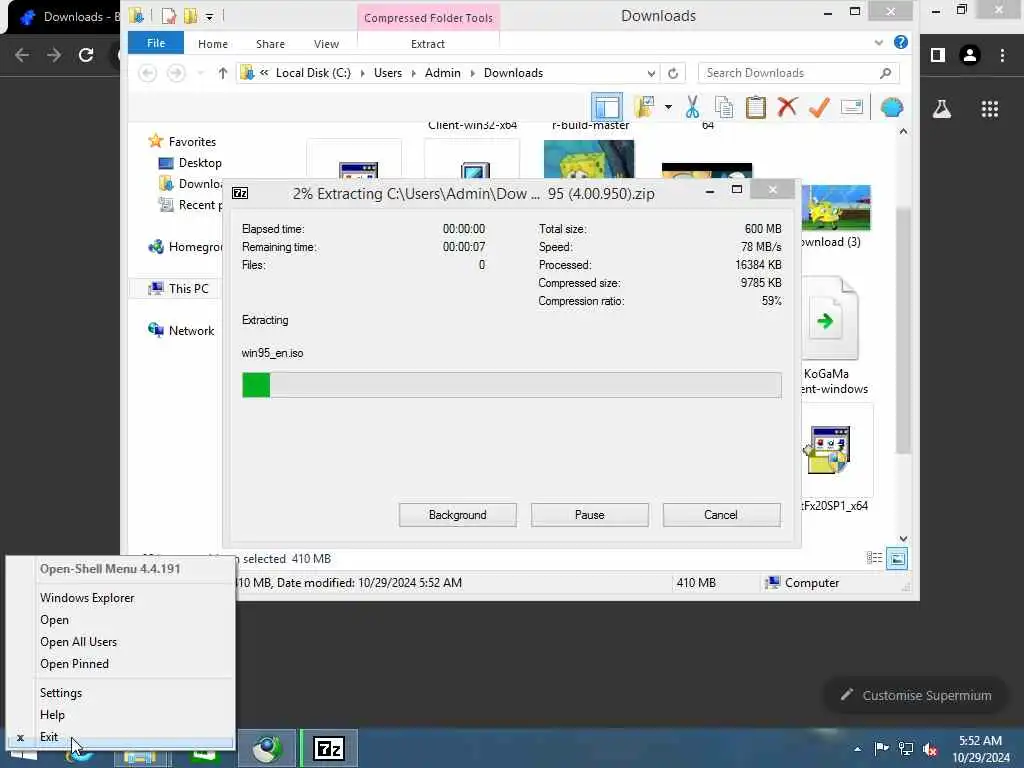
Task: Click the E-mail envelope toolbar icon
Action: [x=852, y=106]
